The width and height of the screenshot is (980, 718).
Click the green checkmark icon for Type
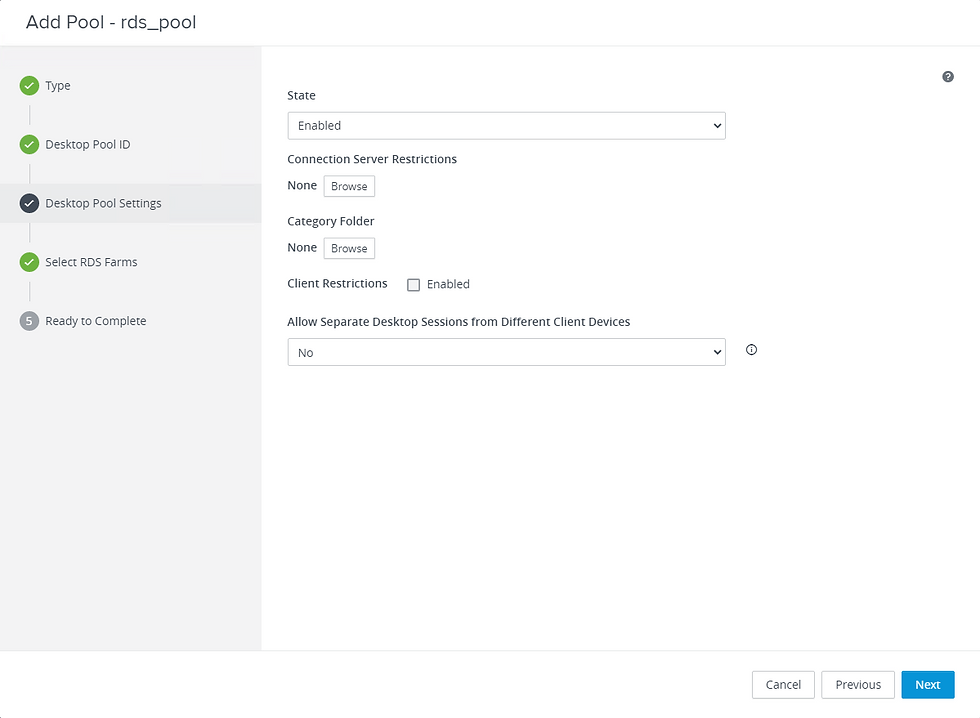coord(29,86)
